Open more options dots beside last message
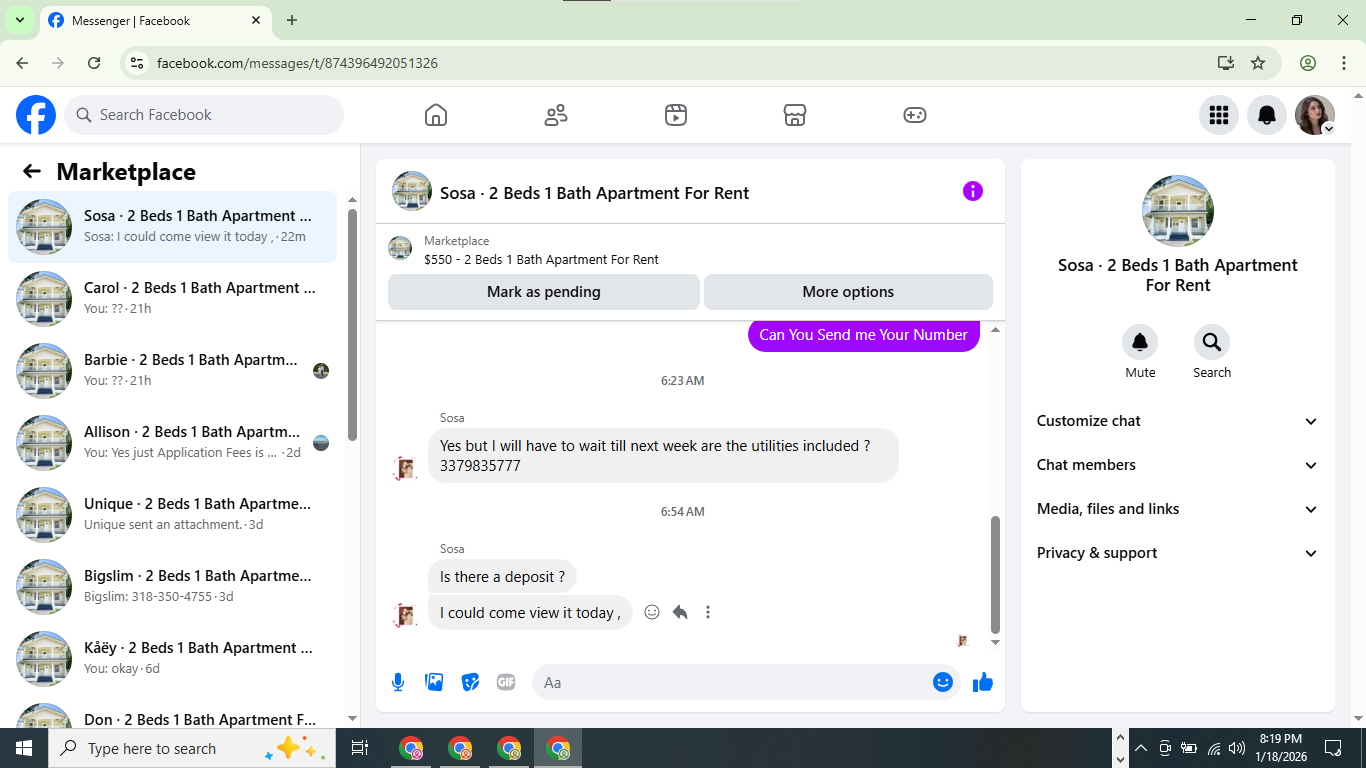 [x=708, y=612]
